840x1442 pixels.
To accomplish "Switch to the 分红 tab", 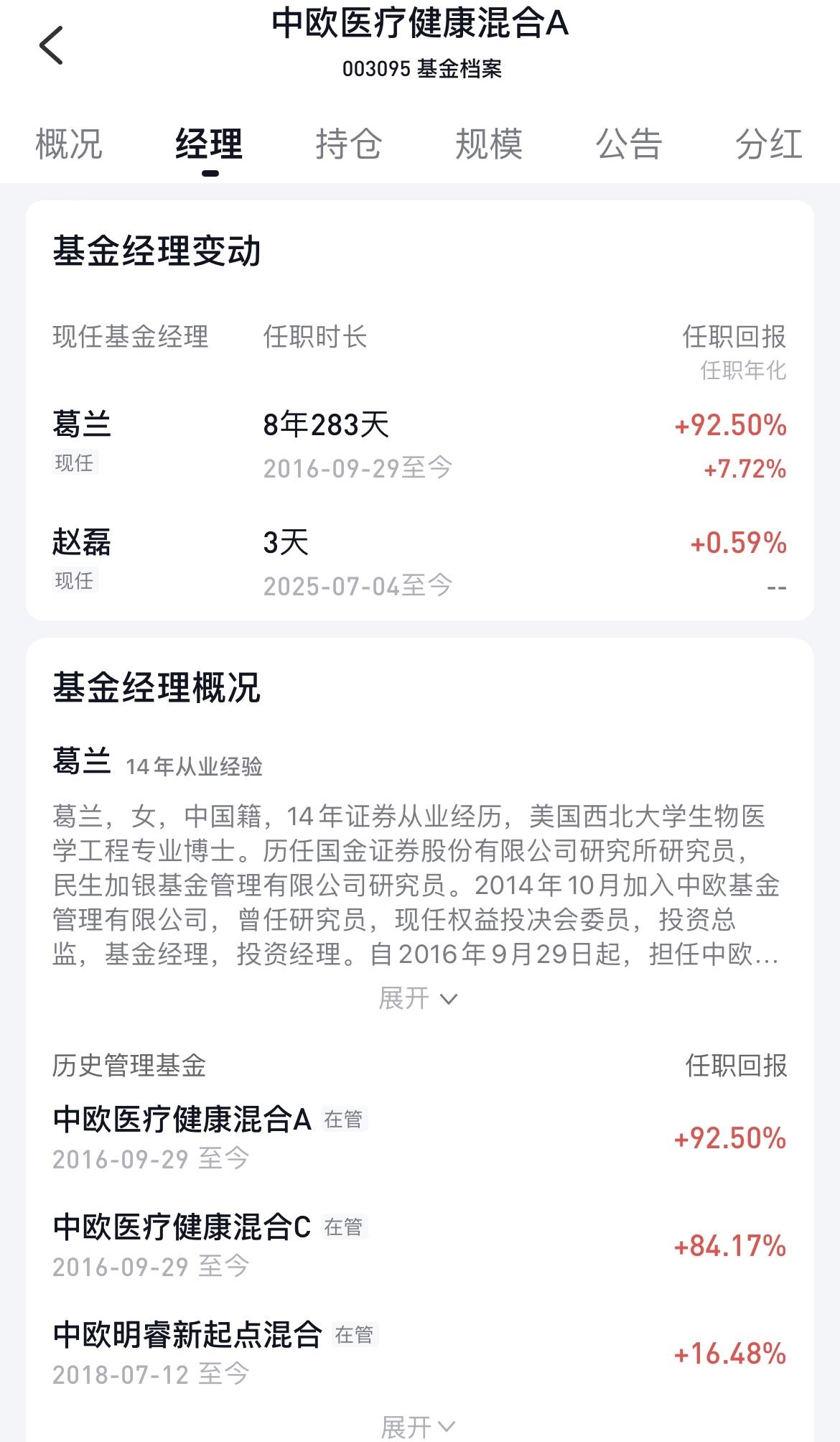I will pos(768,144).
